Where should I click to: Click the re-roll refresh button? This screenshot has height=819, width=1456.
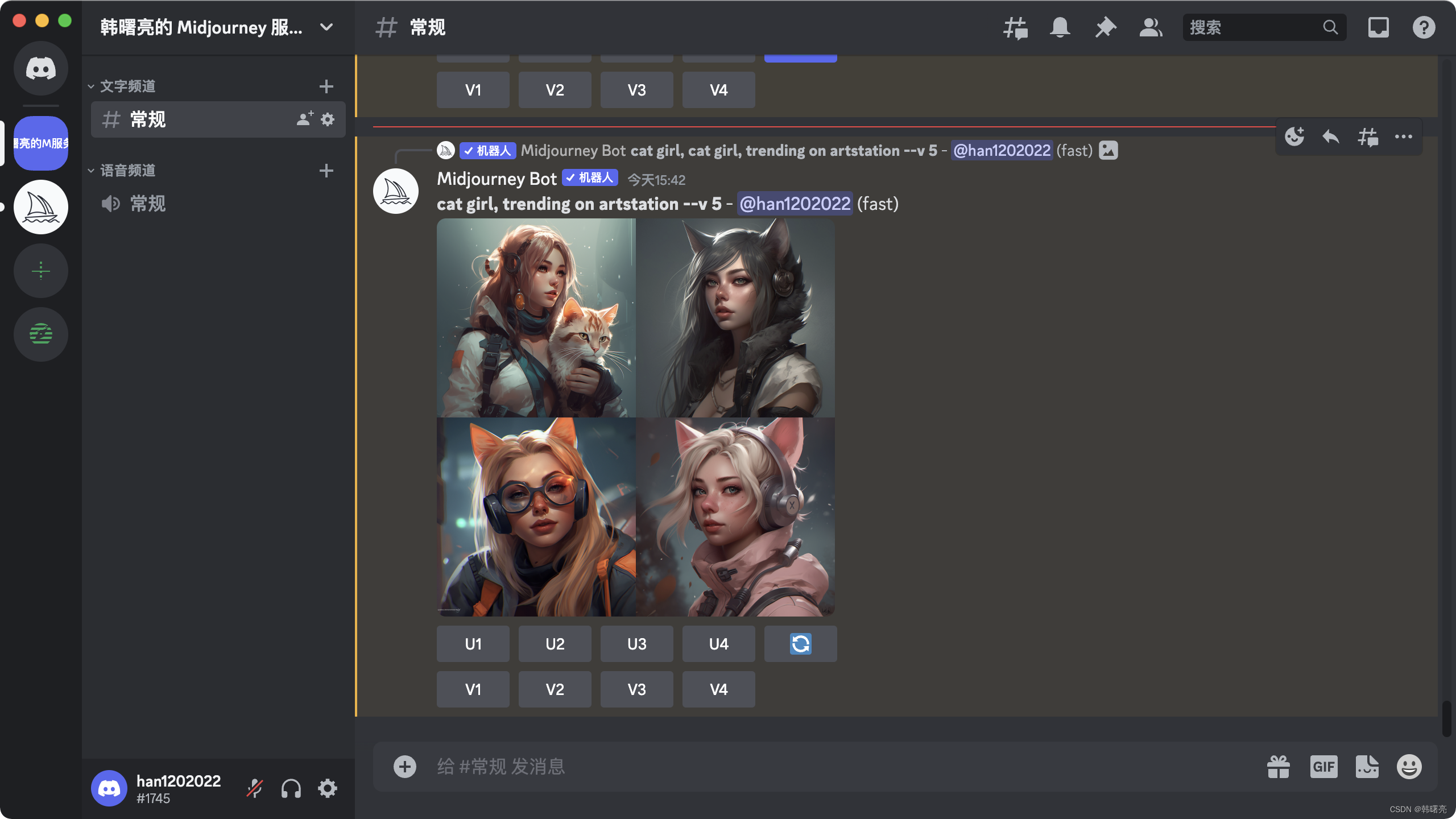800,644
